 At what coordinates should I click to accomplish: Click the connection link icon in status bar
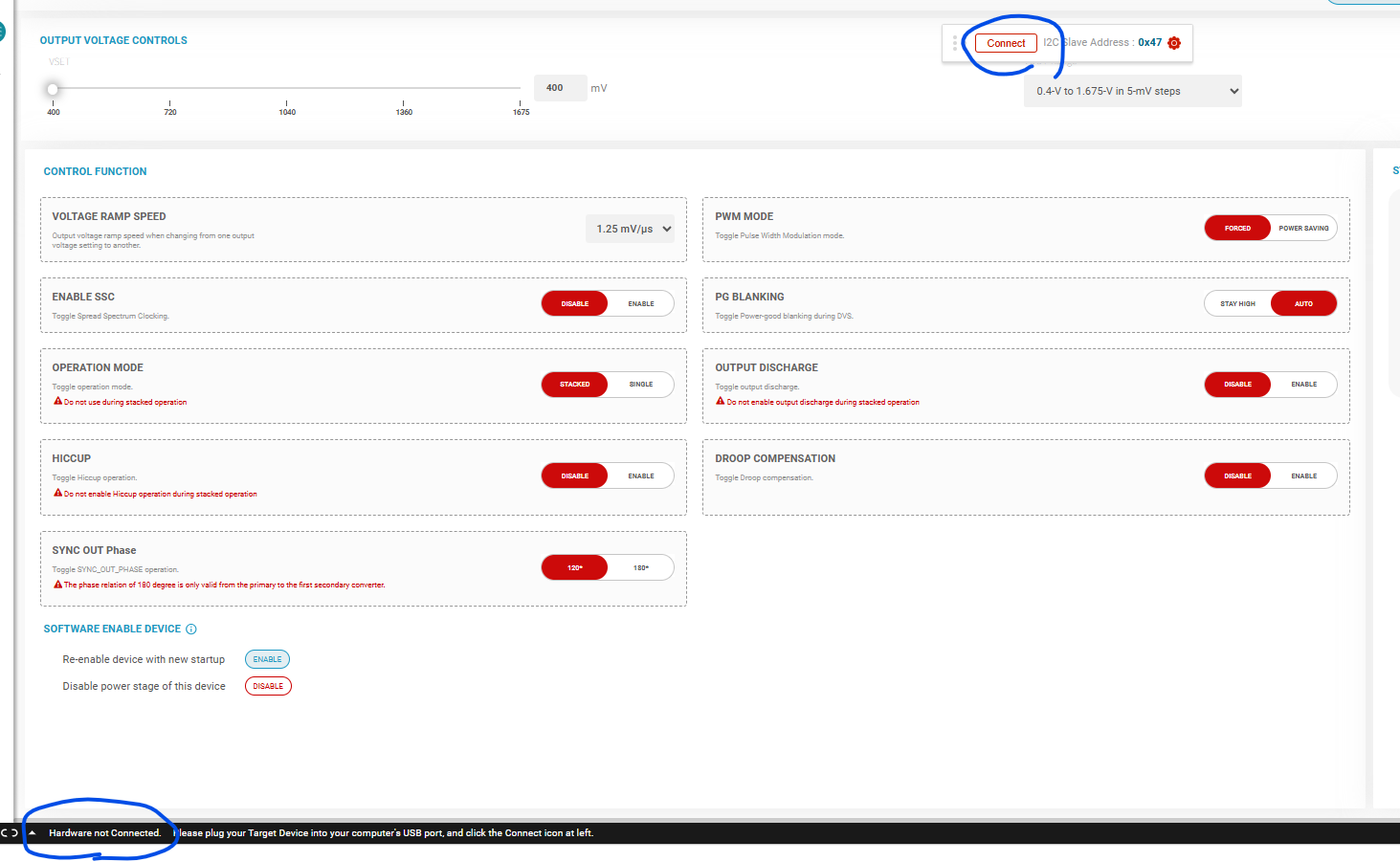pos(10,833)
